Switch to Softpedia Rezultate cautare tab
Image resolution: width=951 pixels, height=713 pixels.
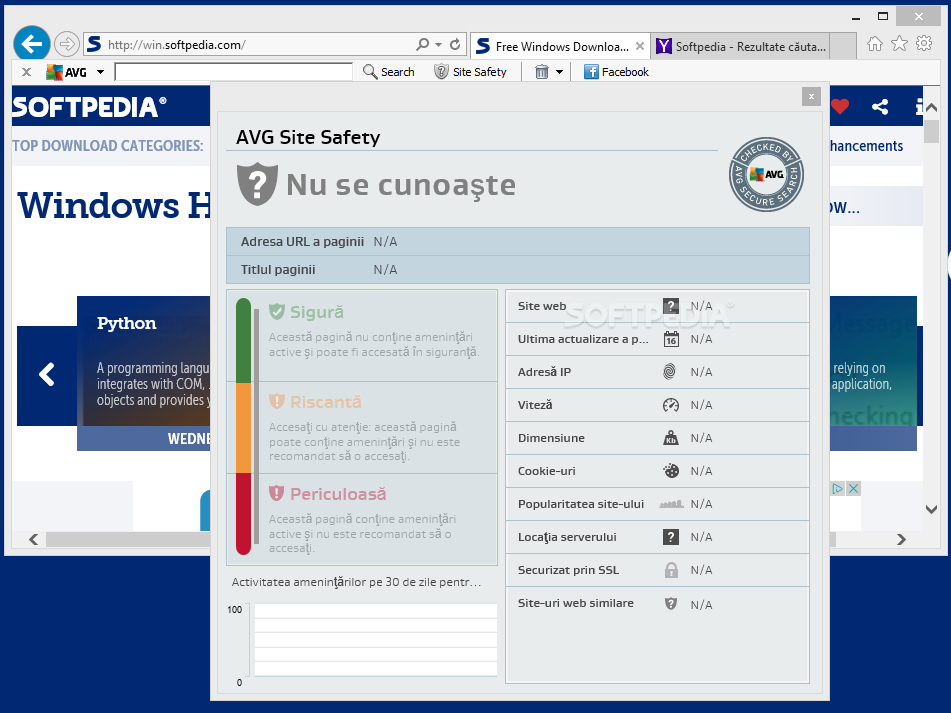pyautogui.click(x=741, y=47)
